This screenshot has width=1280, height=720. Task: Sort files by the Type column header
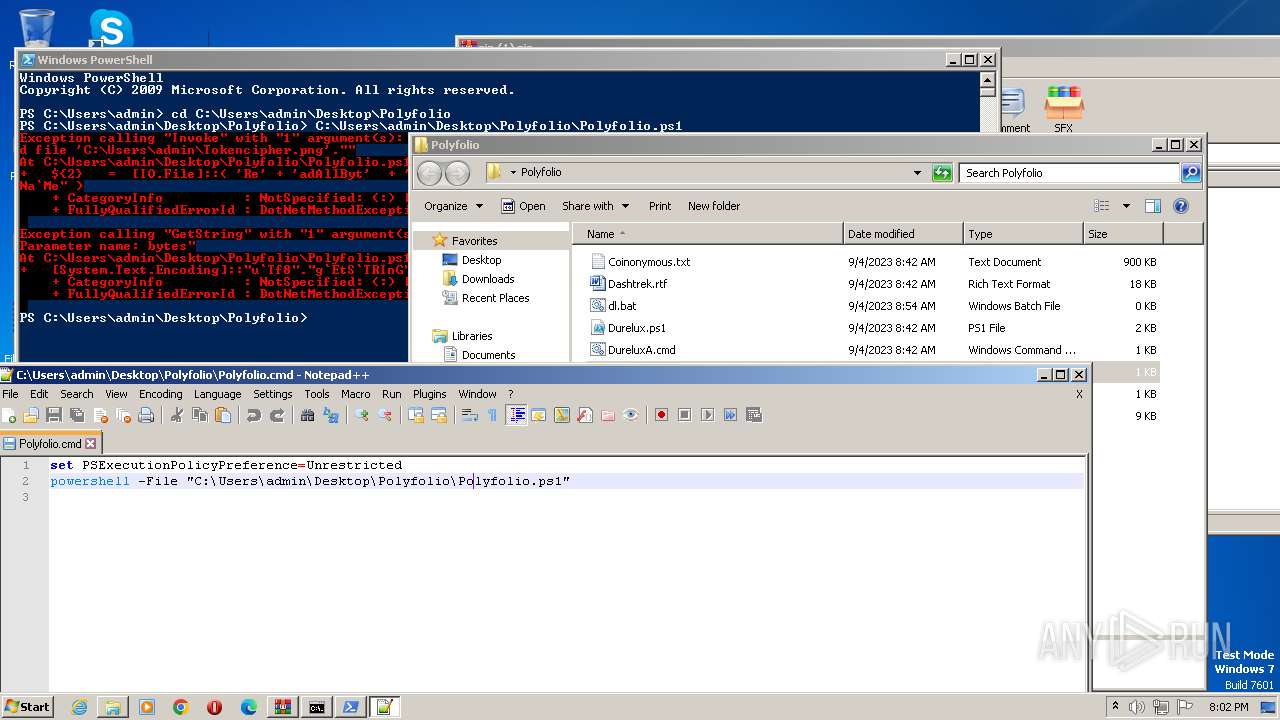pos(1023,234)
